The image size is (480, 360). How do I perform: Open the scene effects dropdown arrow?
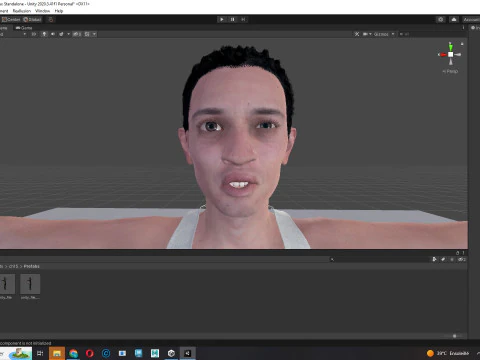tap(68, 34)
